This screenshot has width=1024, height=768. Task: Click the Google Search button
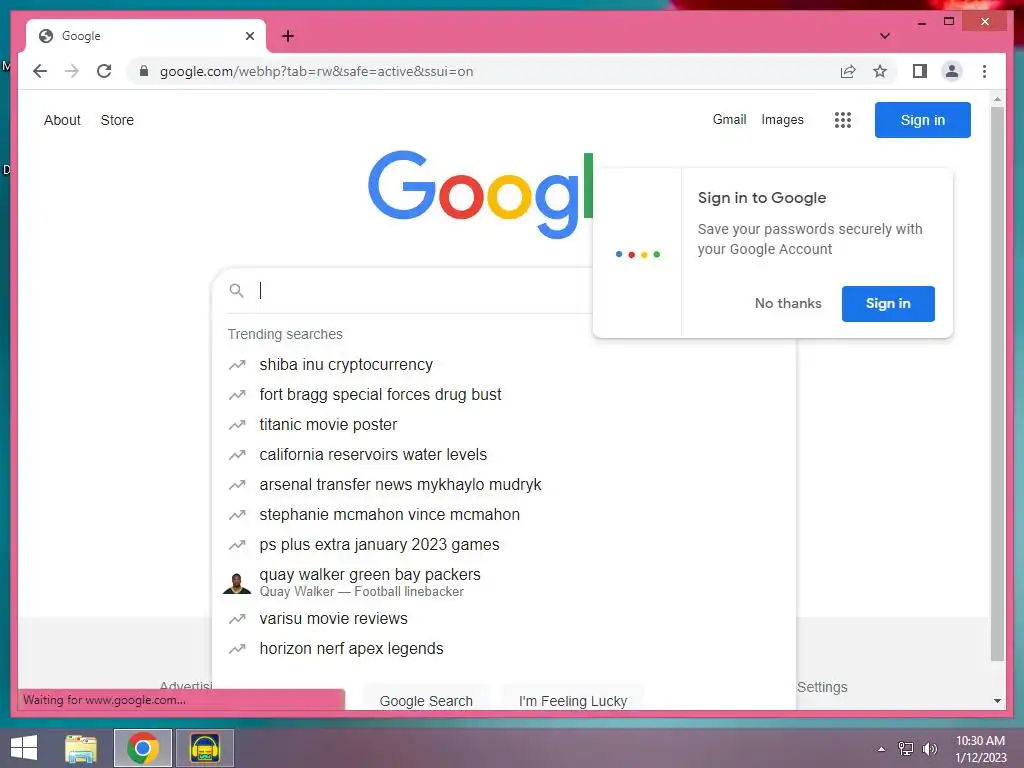click(426, 700)
